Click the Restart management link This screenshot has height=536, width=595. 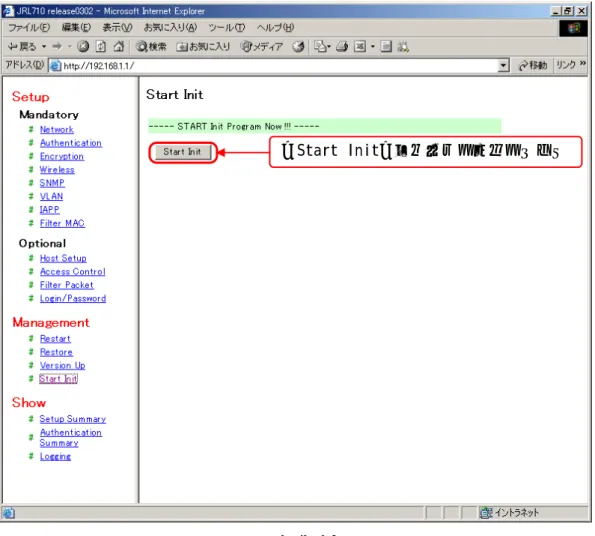pos(55,339)
